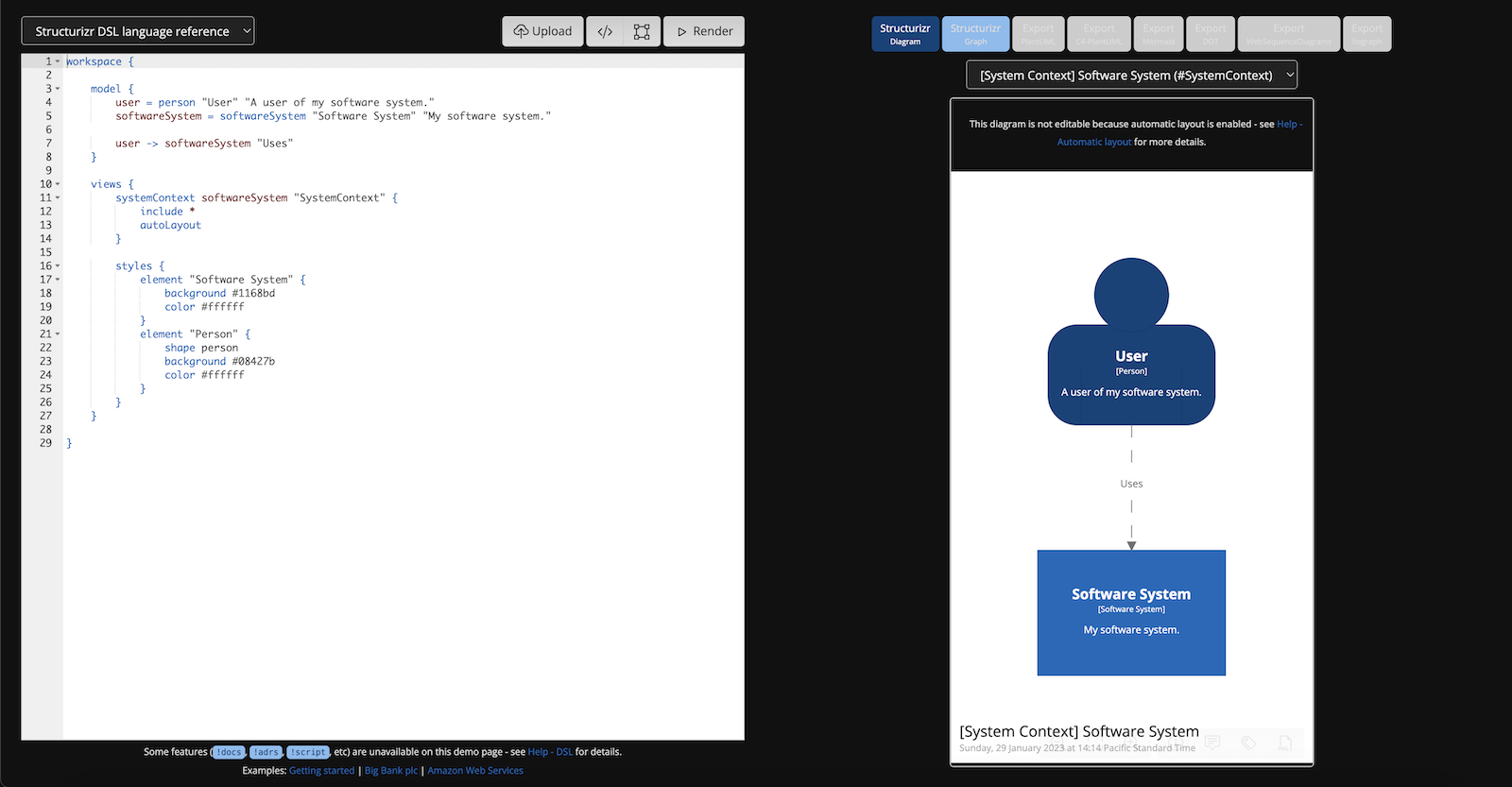Collapse the styles block at line 16
The height and width of the screenshot is (787, 1512).
pyautogui.click(x=58, y=265)
